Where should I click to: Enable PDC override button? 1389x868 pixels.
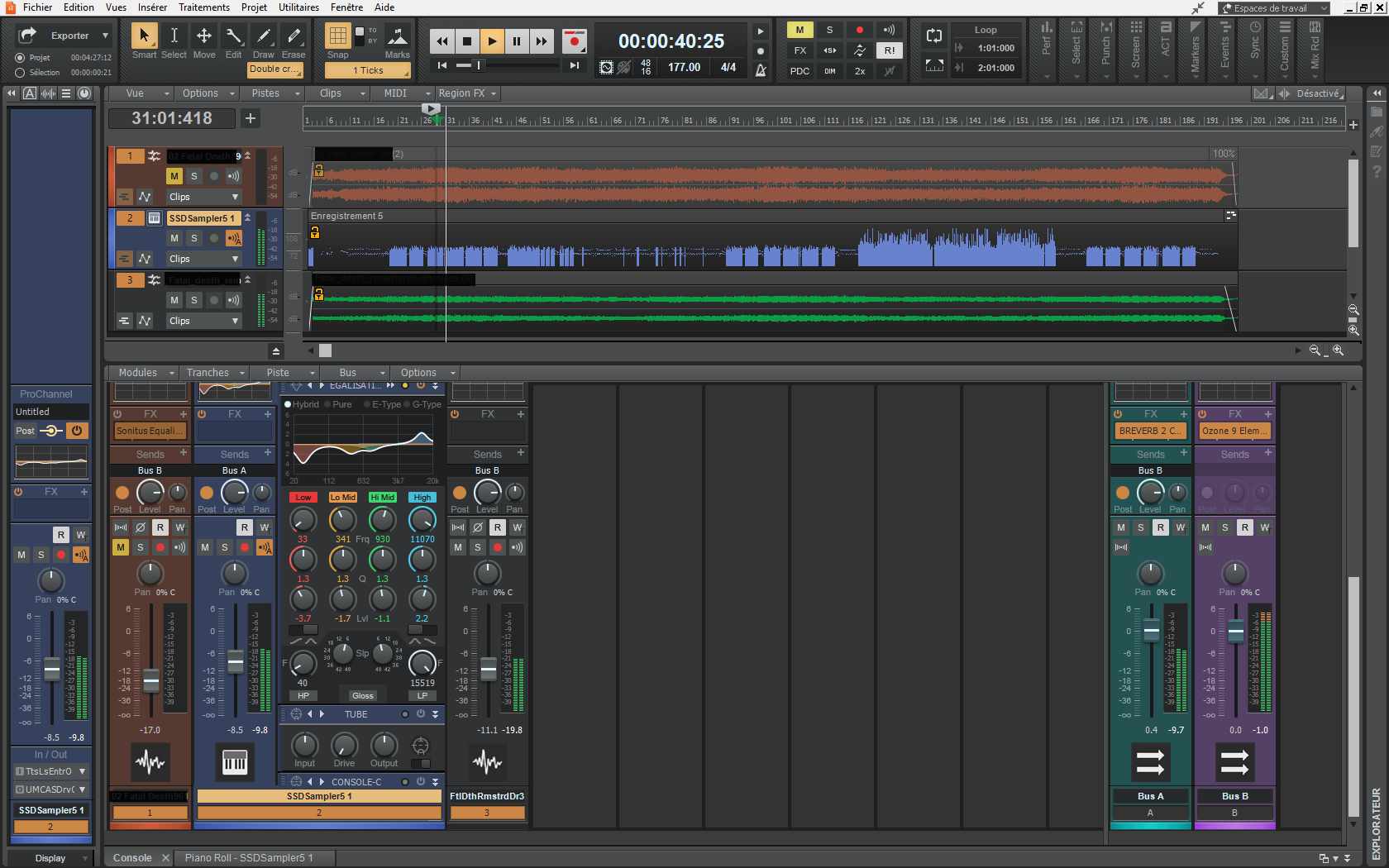pyautogui.click(x=800, y=71)
